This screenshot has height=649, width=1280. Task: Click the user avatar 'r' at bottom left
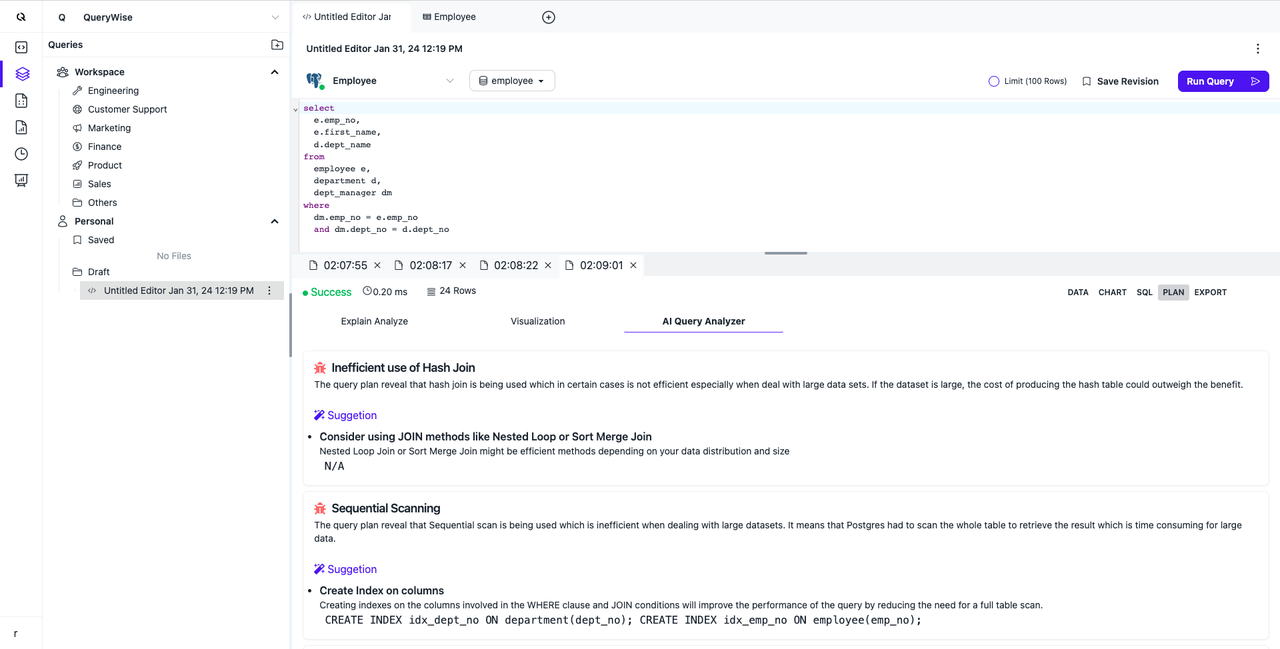coord(15,633)
